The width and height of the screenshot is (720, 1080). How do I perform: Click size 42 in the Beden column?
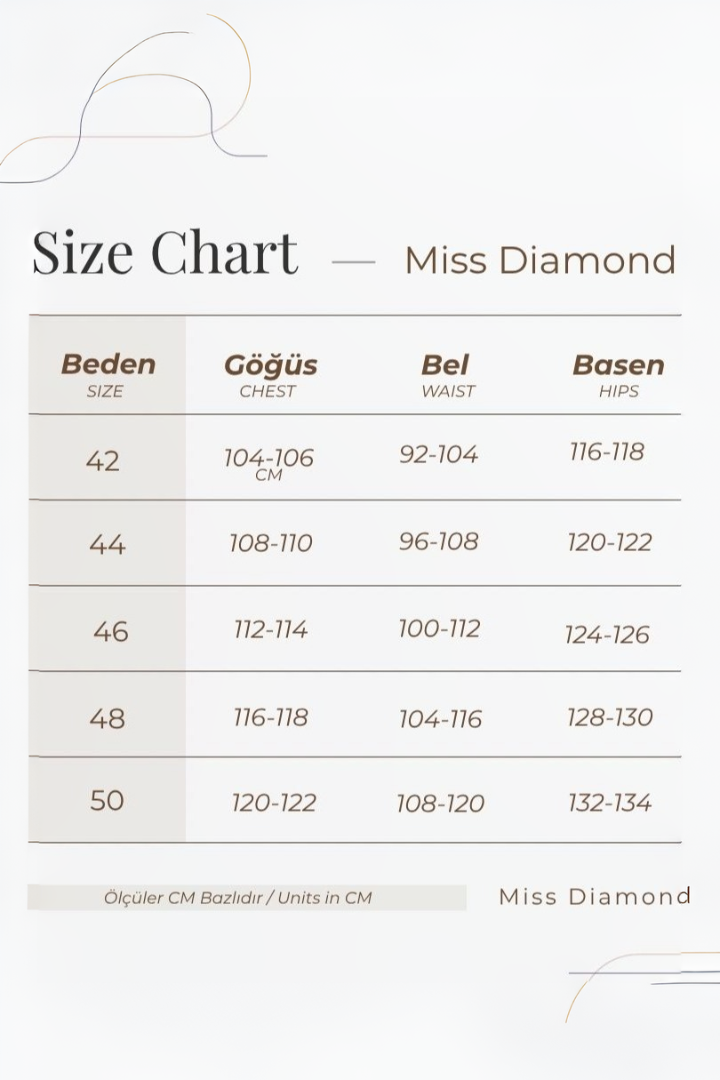103,460
